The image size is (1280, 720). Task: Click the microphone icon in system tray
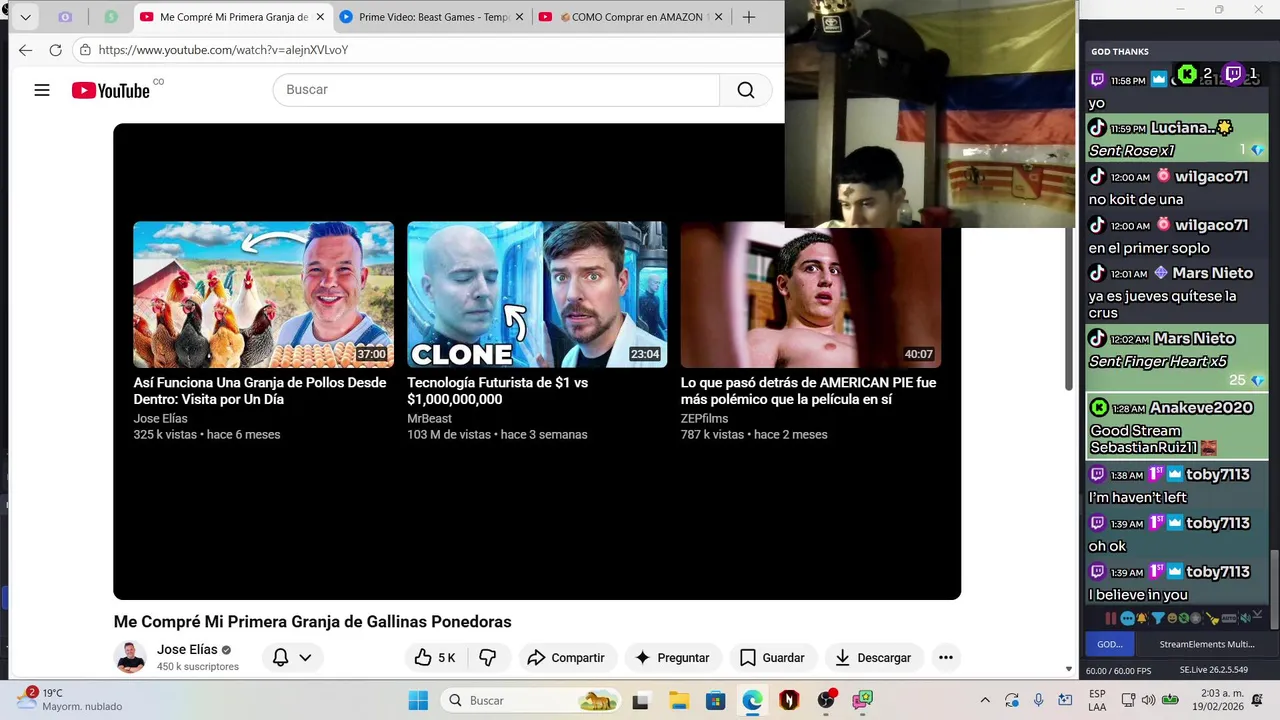(1039, 700)
